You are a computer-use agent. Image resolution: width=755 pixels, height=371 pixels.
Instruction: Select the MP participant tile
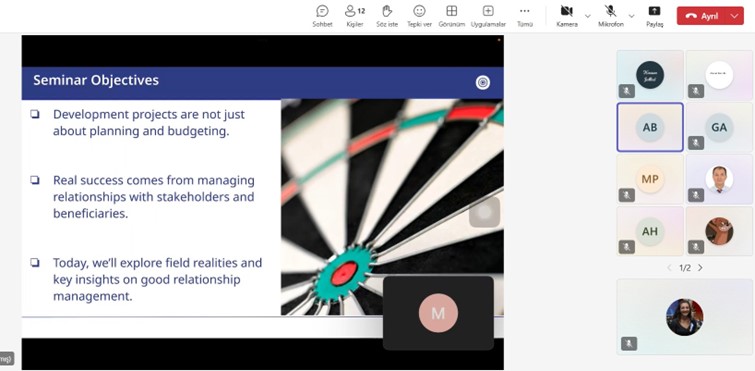(650, 179)
